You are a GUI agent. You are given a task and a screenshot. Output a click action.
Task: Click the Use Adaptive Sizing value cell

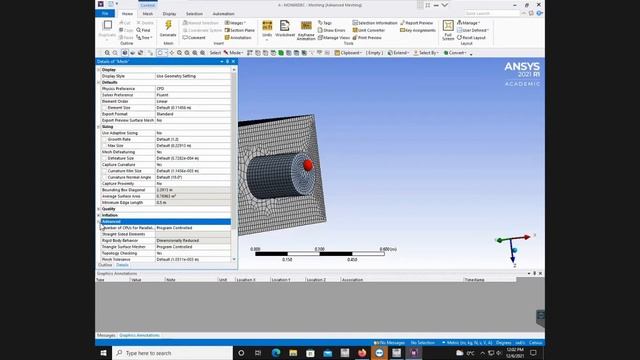(193, 133)
